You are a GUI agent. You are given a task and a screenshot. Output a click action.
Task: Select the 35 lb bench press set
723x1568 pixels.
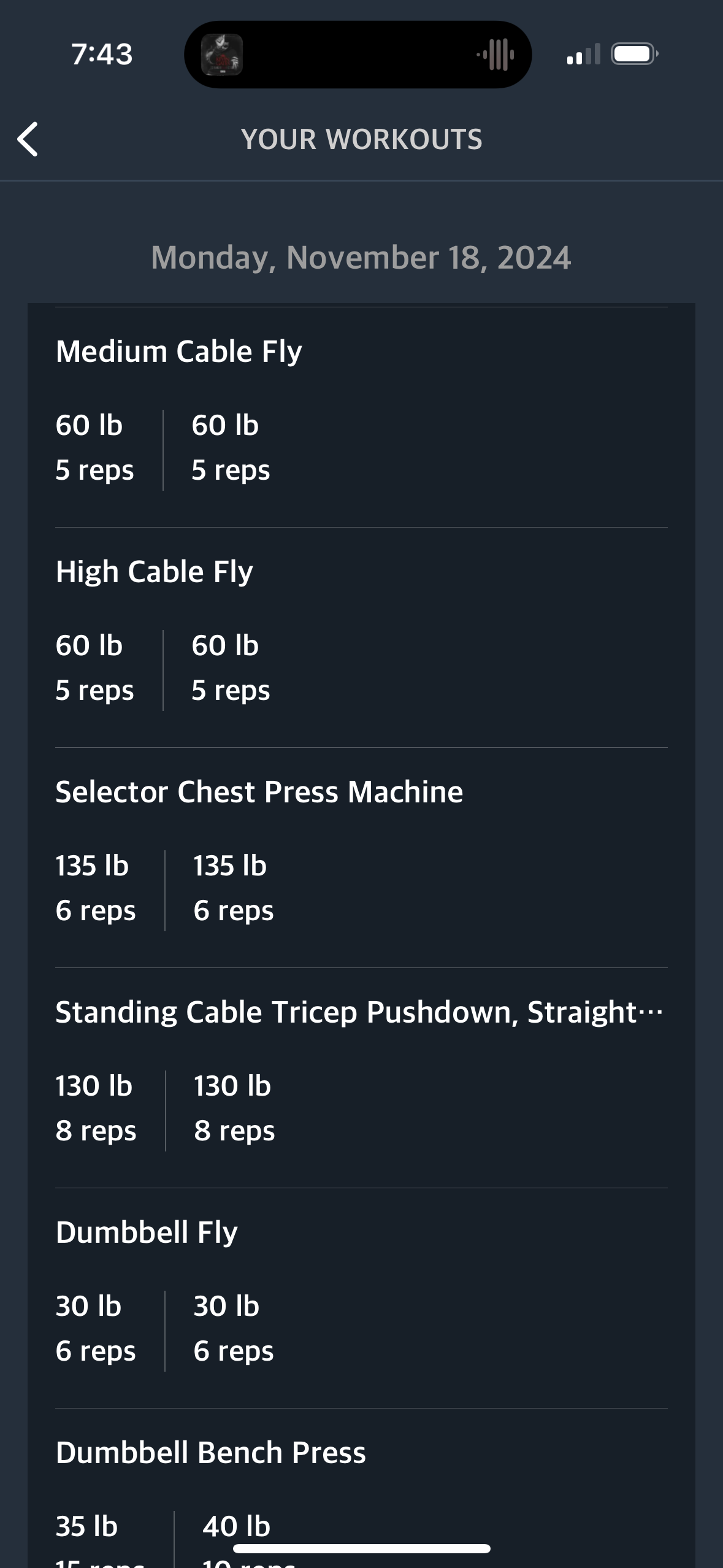coord(86,1526)
